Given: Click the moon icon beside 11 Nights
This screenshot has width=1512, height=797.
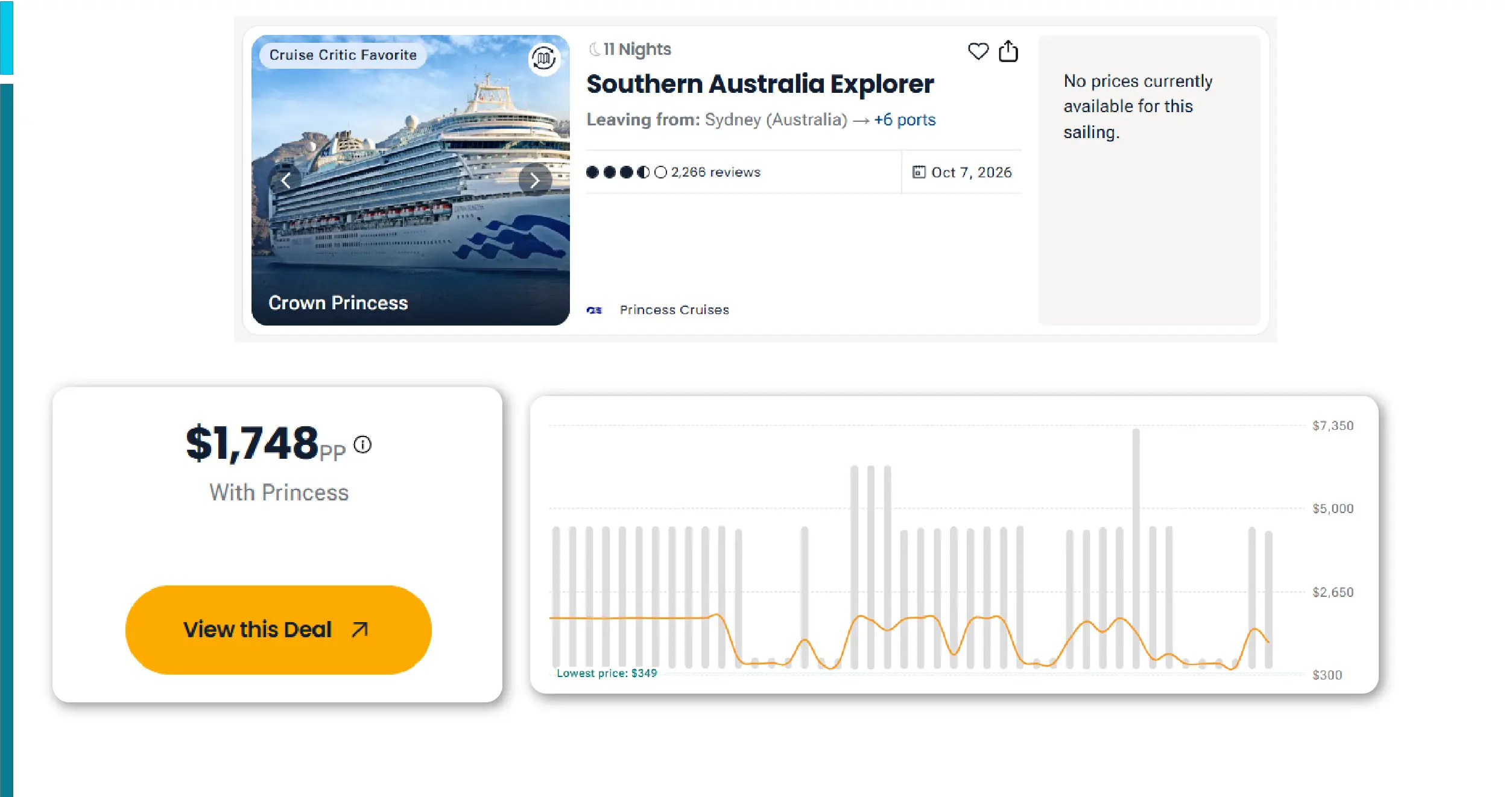Looking at the screenshot, I should 594,49.
